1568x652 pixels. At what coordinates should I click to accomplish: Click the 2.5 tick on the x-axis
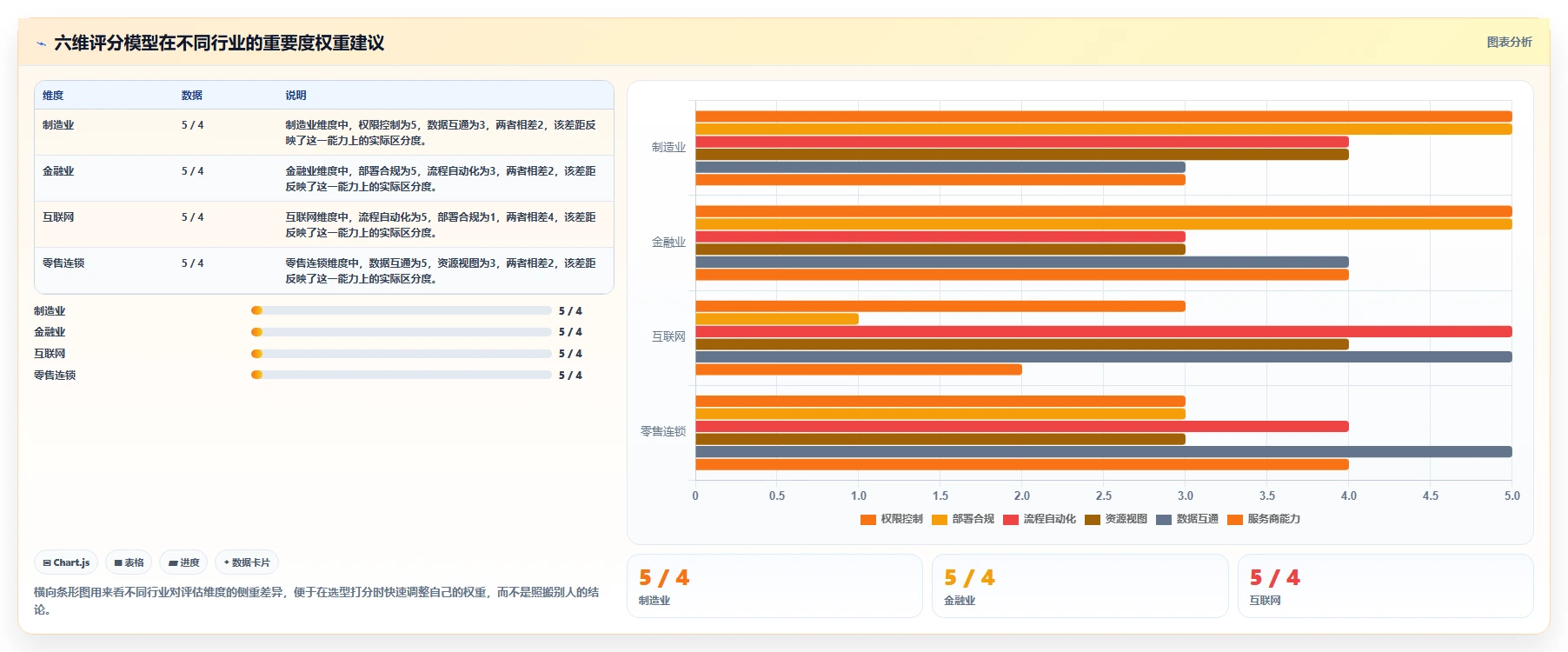coord(1104,496)
